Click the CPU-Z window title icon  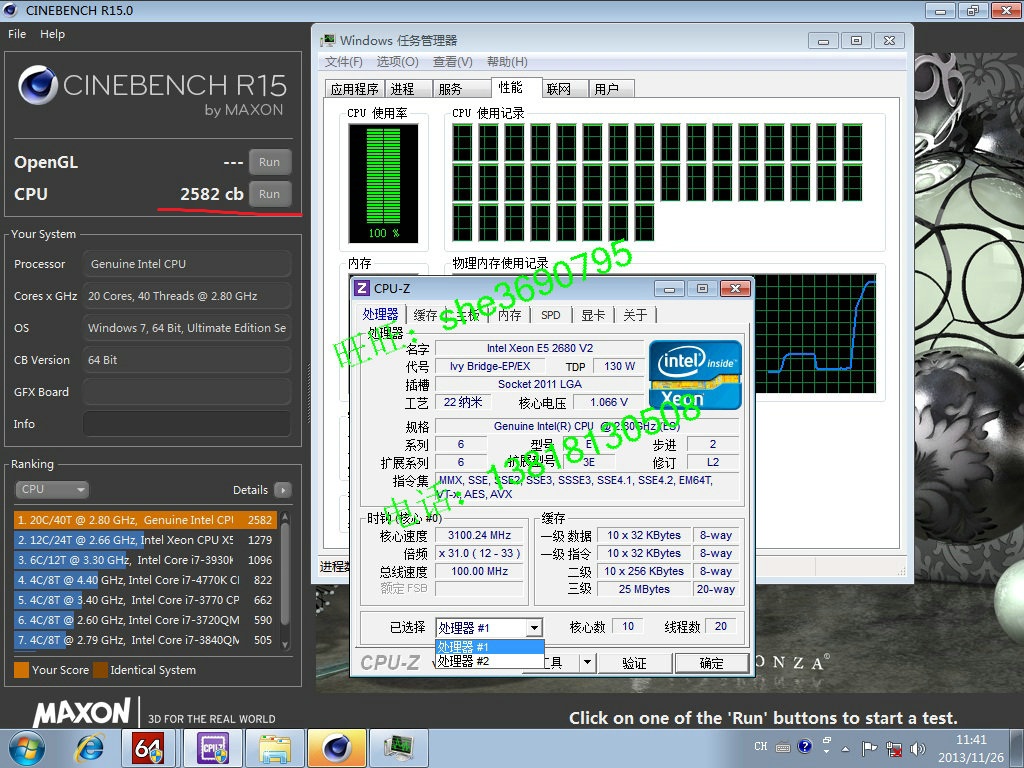pos(361,288)
